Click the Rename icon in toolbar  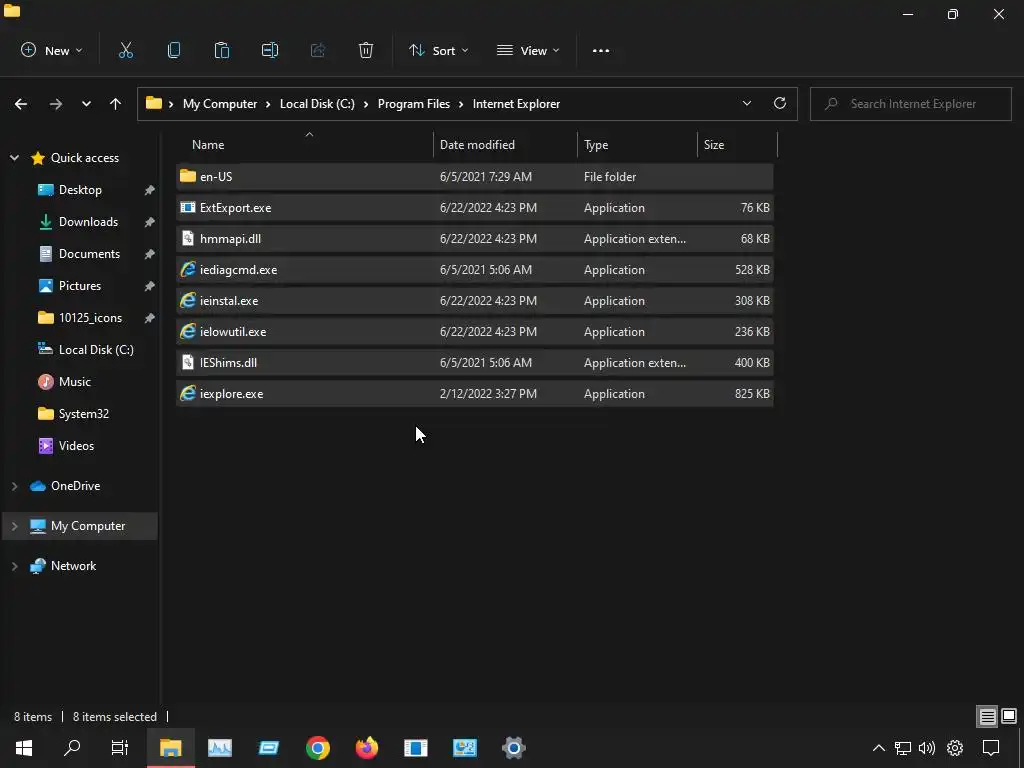point(270,50)
